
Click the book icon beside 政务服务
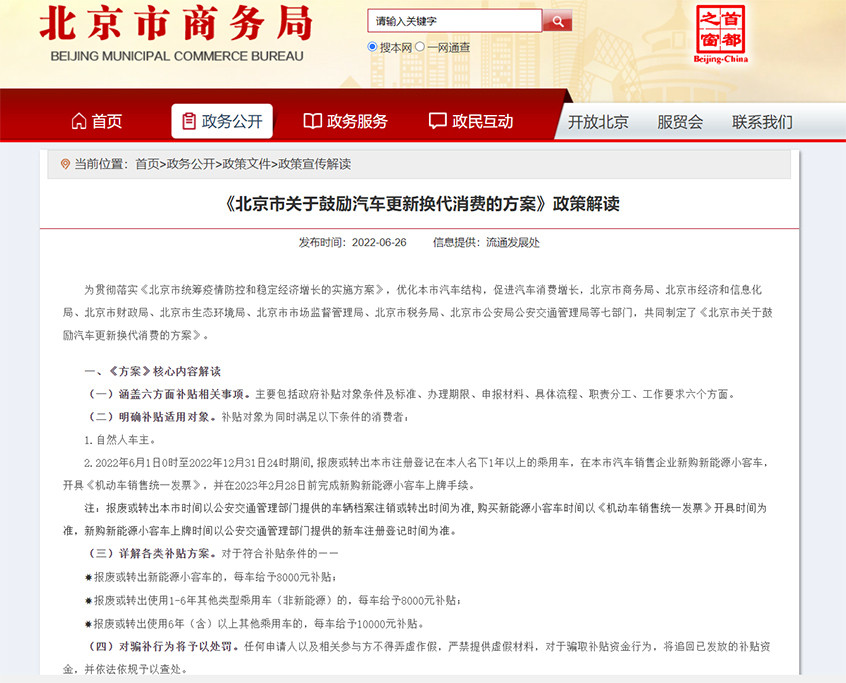(x=312, y=121)
